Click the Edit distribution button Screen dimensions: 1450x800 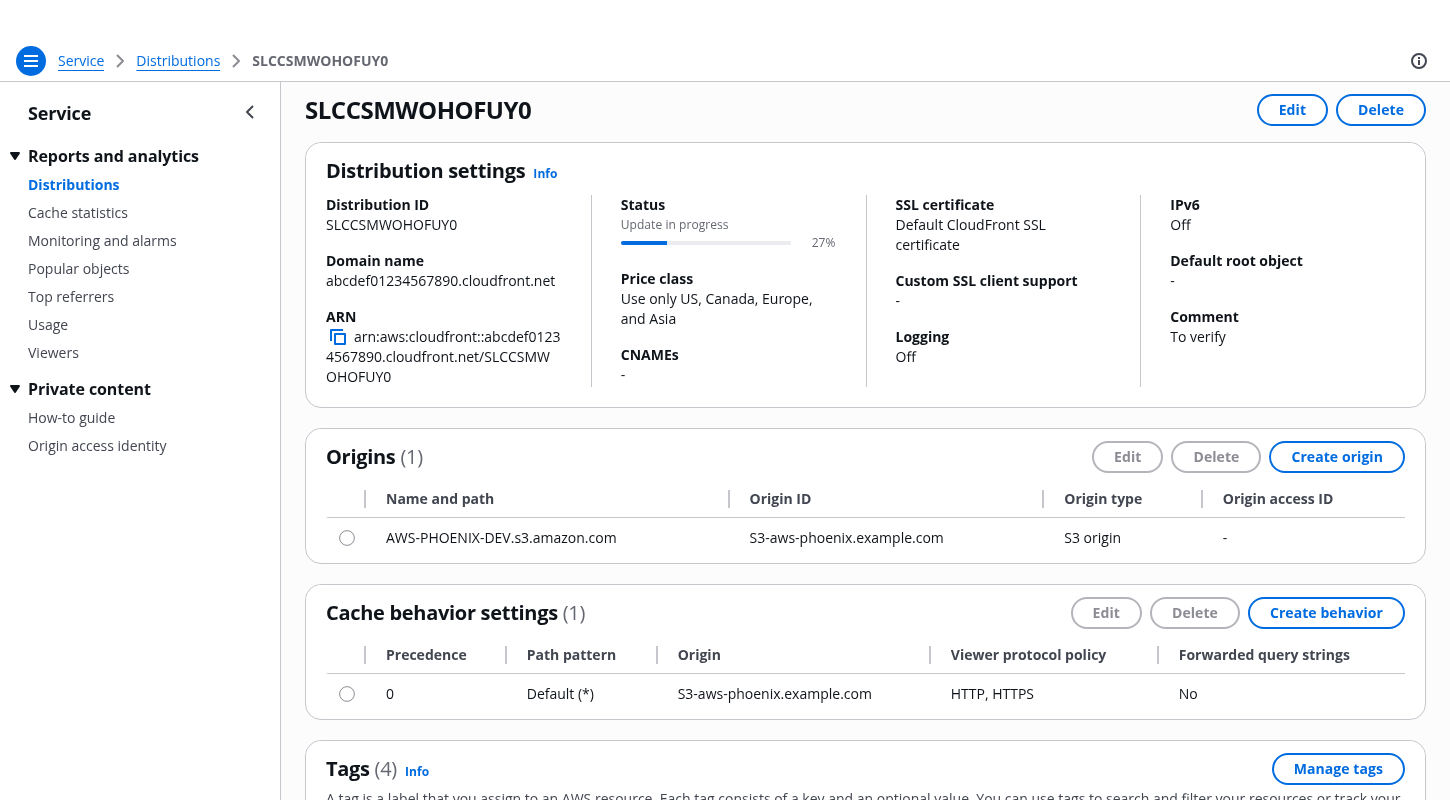(x=1291, y=110)
